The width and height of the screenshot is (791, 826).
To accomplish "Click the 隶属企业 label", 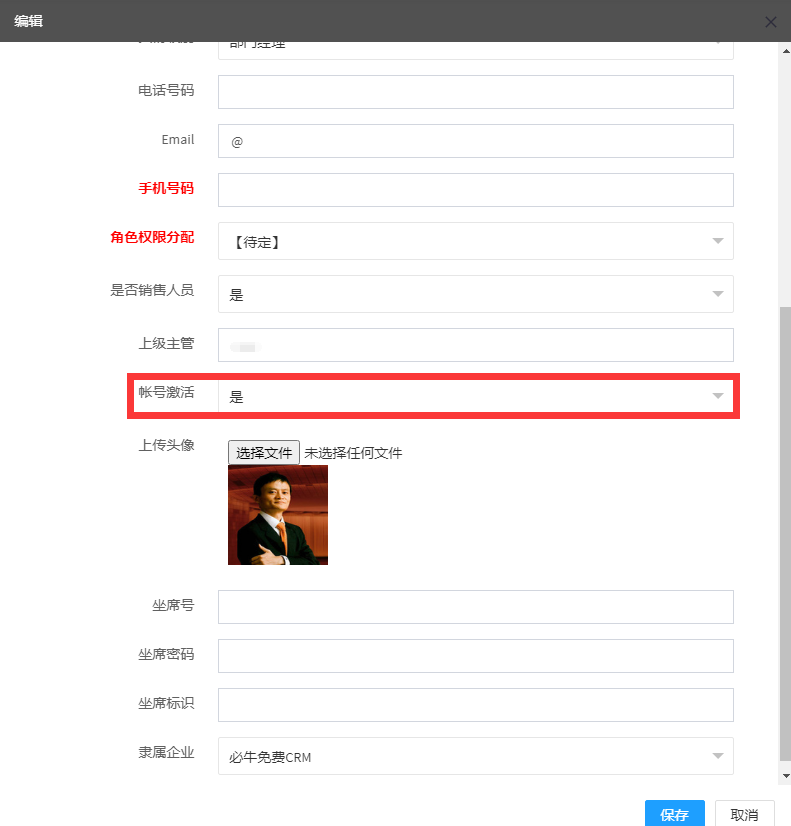I will pyautogui.click(x=166, y=752).
